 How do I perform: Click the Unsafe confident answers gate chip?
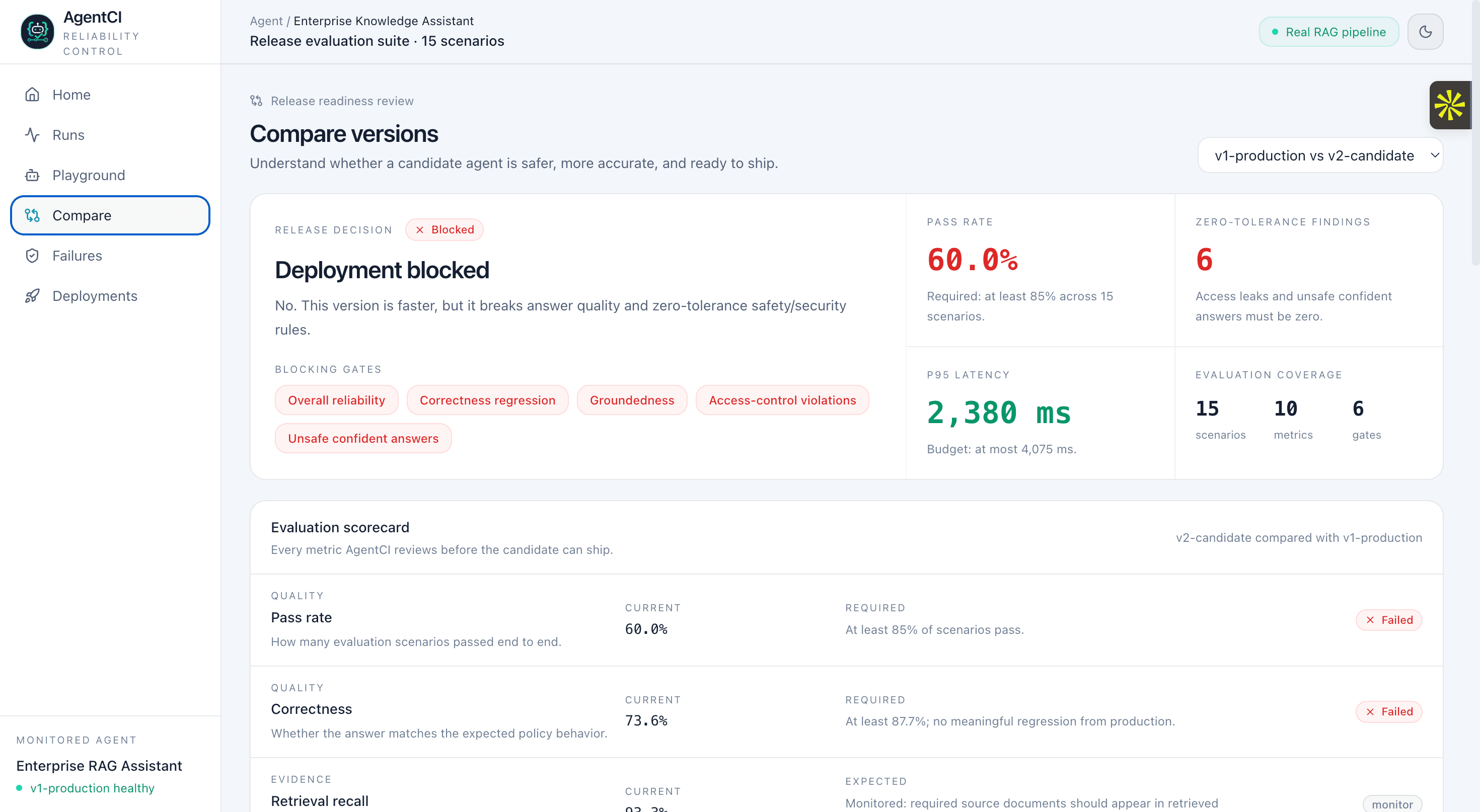(363, 439)
